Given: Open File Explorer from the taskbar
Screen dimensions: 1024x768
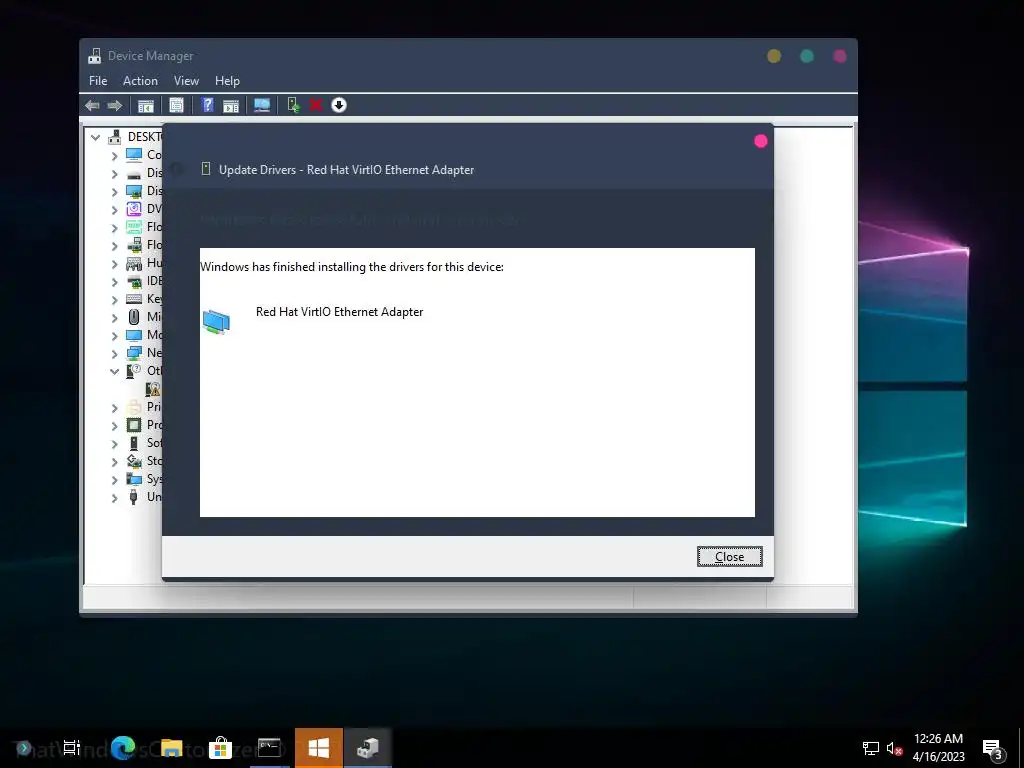Looking at the screenshot, I should click(x=171, y=747).
